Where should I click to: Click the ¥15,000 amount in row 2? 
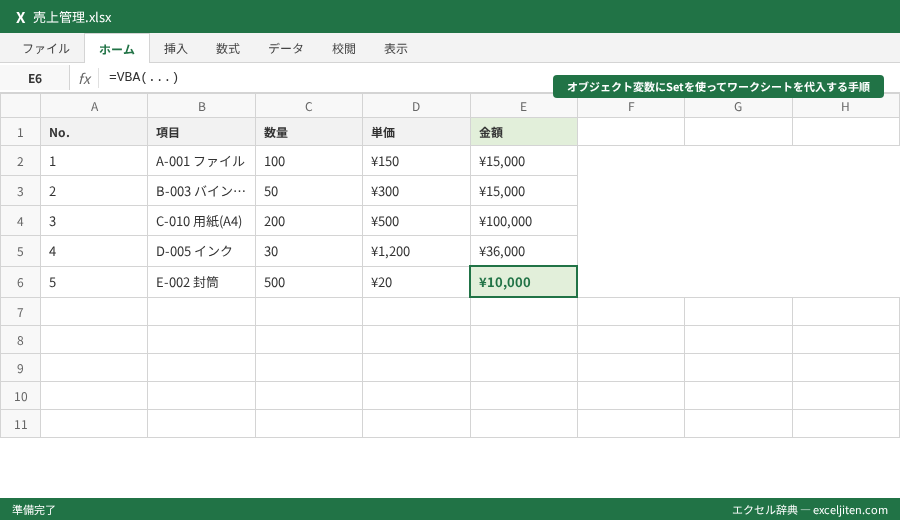[x=523, y=161]
